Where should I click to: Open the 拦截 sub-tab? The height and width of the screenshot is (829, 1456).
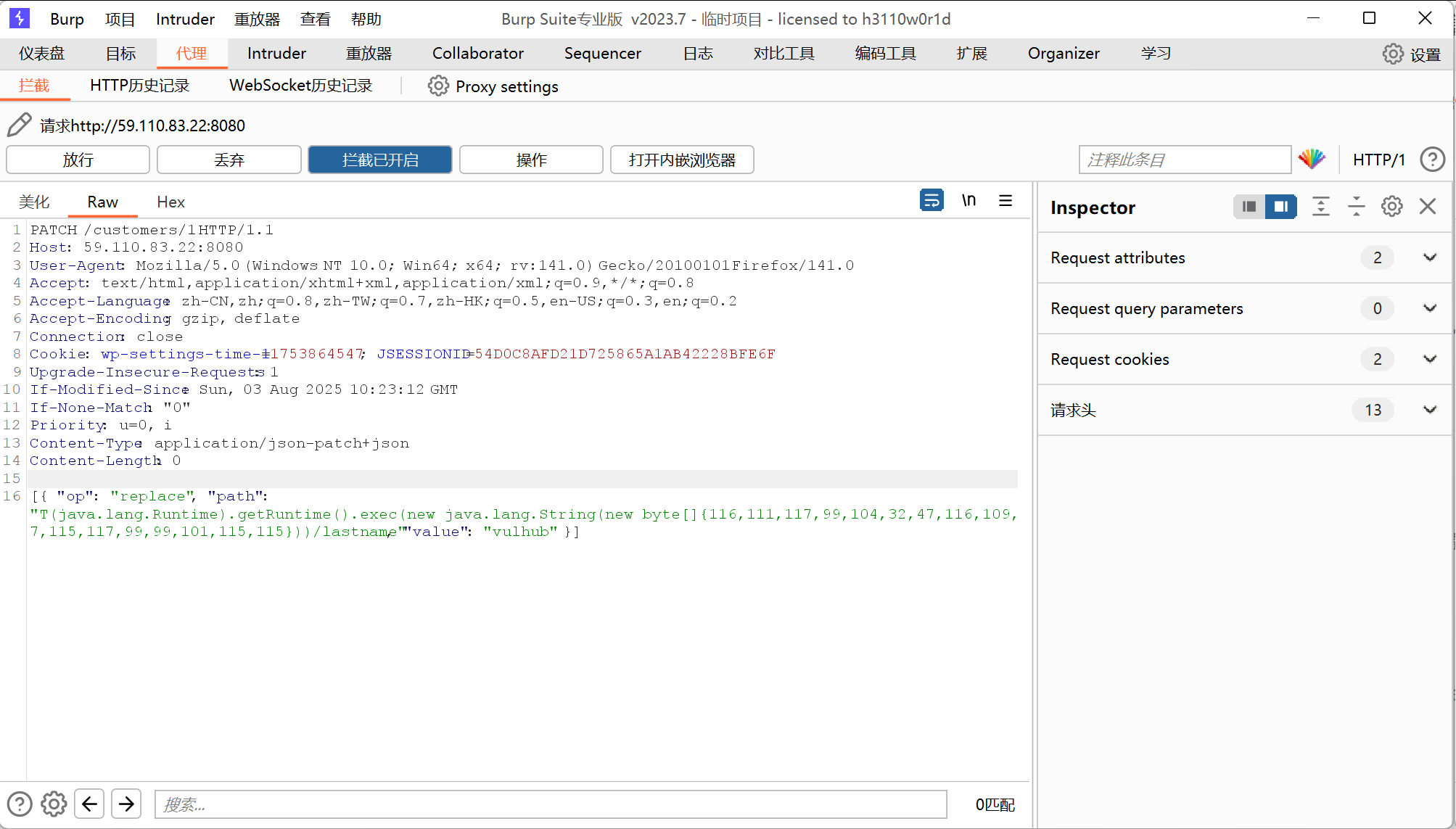[x=34, y=86]
